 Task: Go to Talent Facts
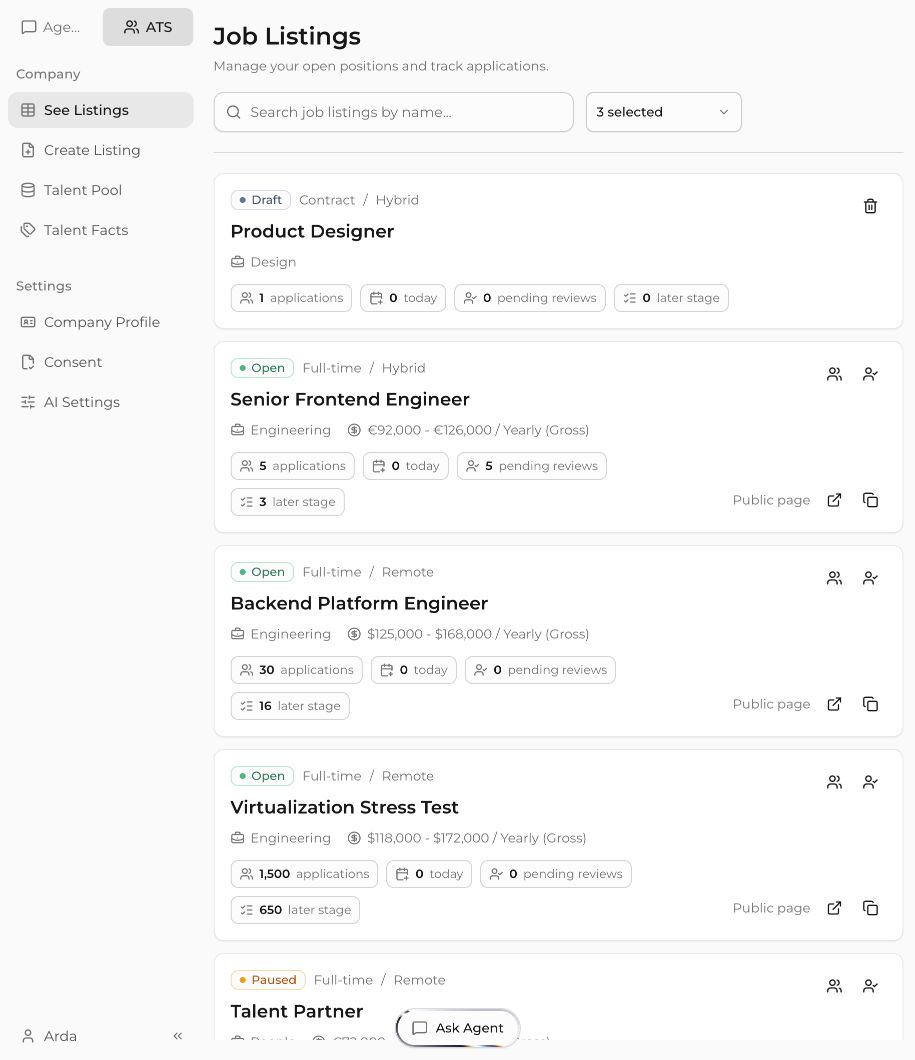[x=101, y=230]
